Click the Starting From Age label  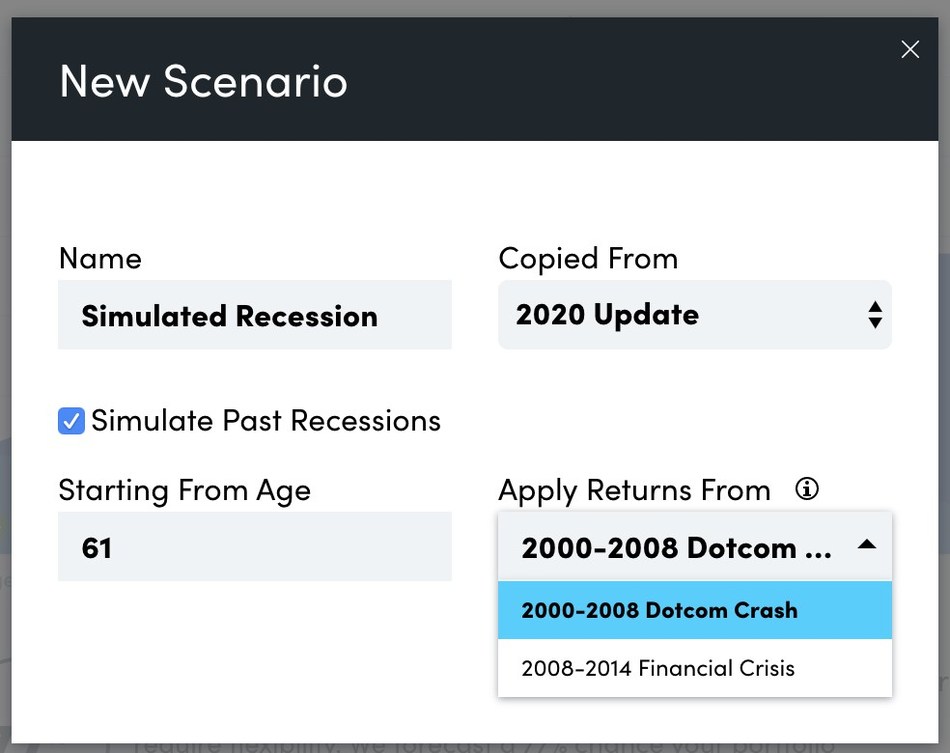[185, 491]
